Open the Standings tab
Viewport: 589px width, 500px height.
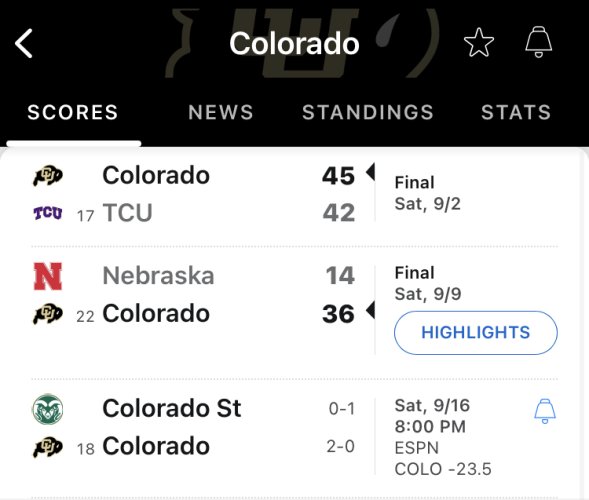click(368, 112)
